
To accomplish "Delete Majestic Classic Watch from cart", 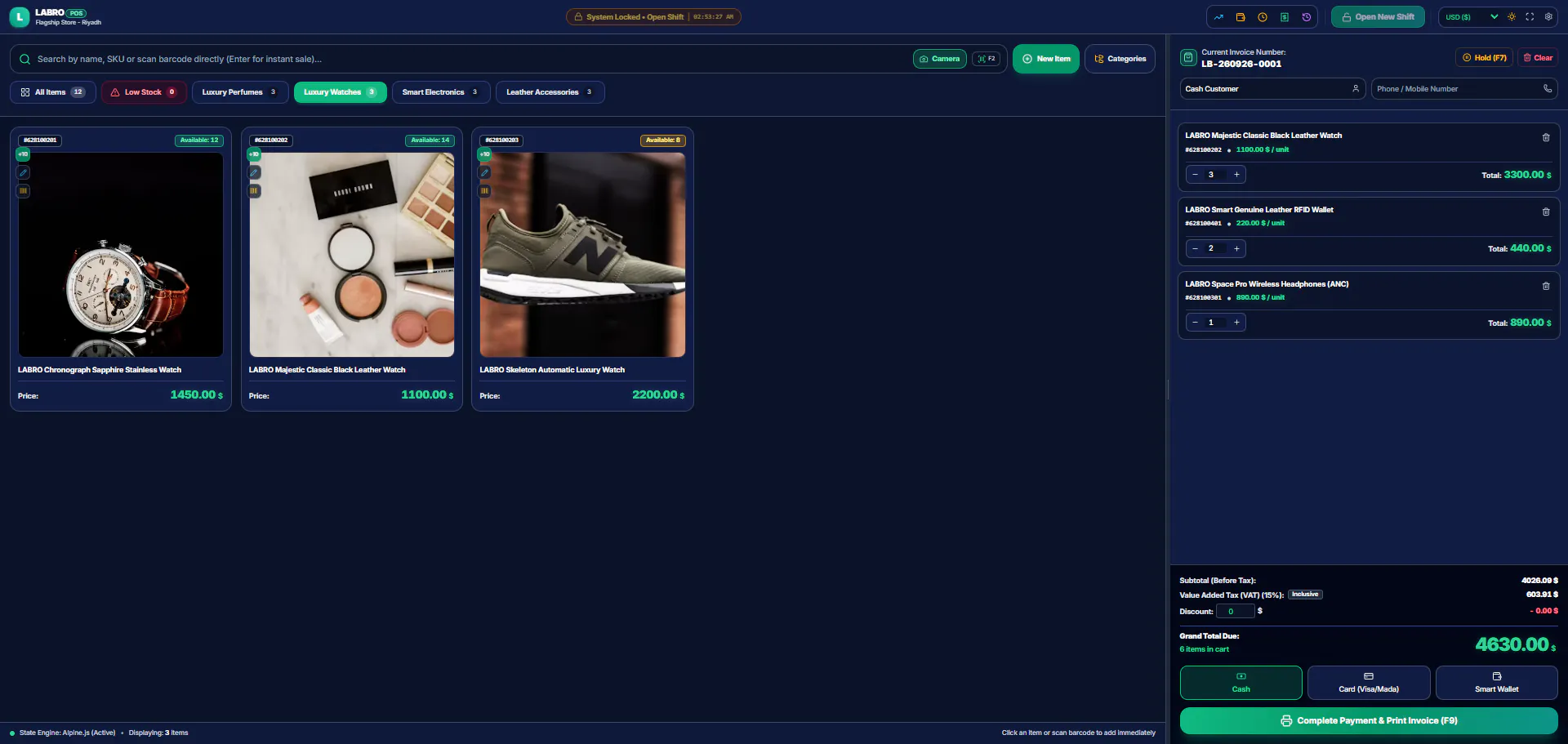I will coord(1546,138).
